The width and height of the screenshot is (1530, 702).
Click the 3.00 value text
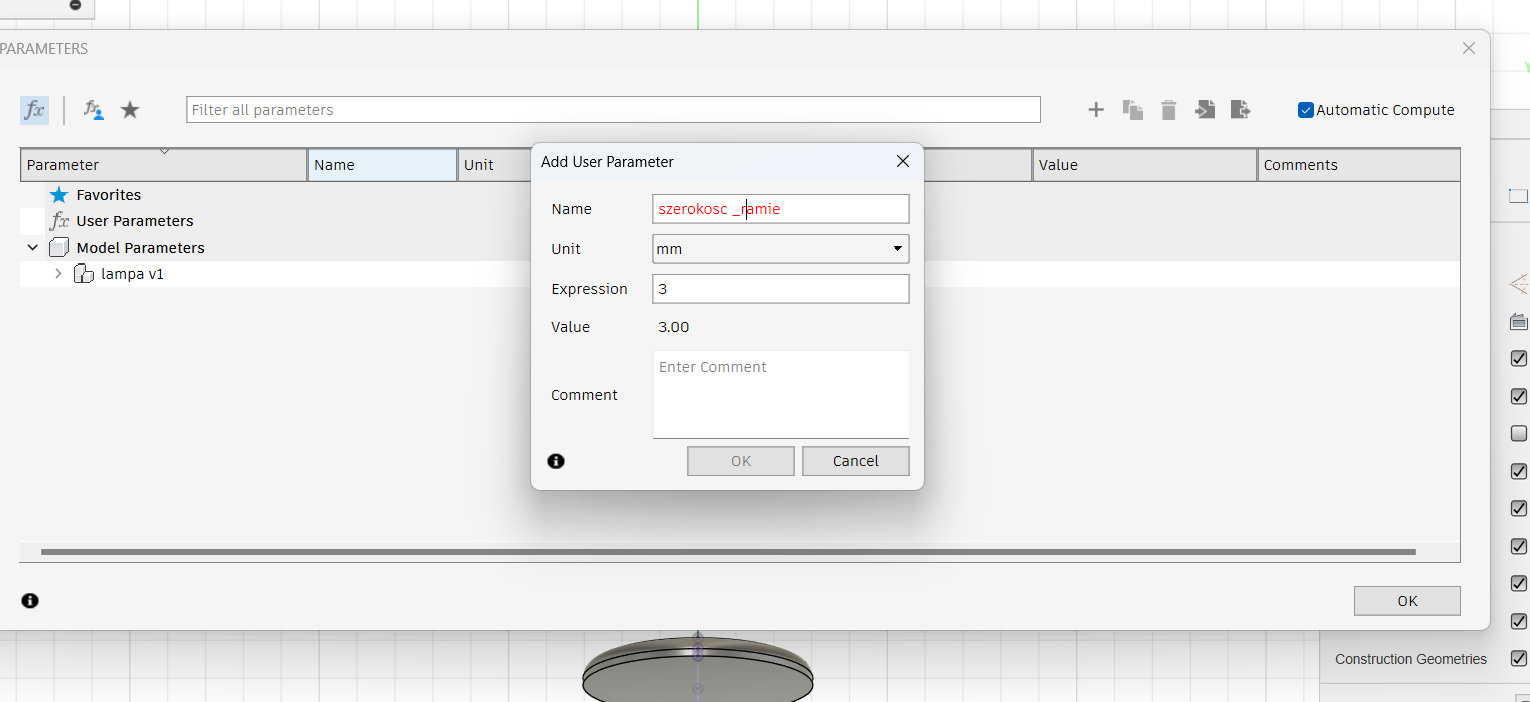pos(674,327)
